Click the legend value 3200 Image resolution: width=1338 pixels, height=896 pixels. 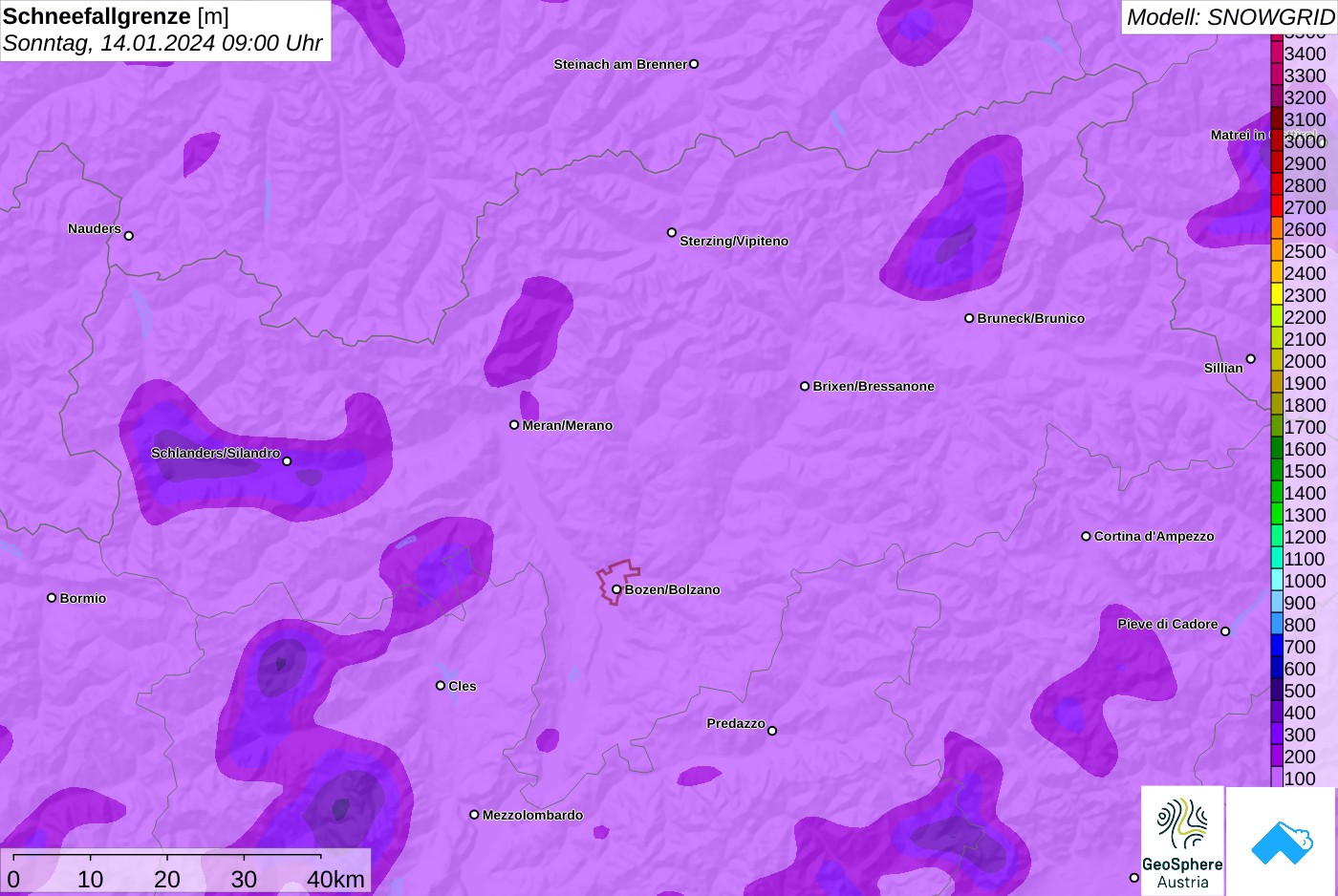pyautogui.click(x=1305, y=97)
